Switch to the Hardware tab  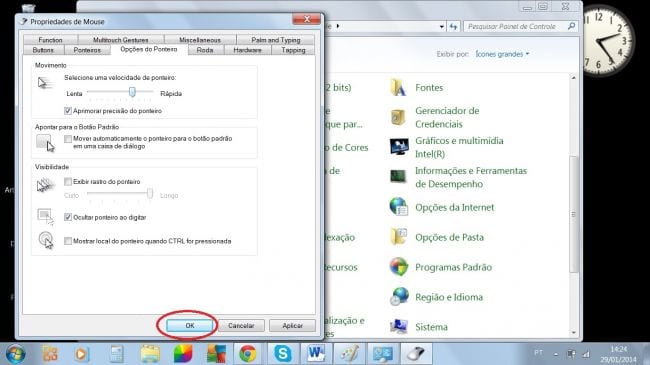[247, 50]
